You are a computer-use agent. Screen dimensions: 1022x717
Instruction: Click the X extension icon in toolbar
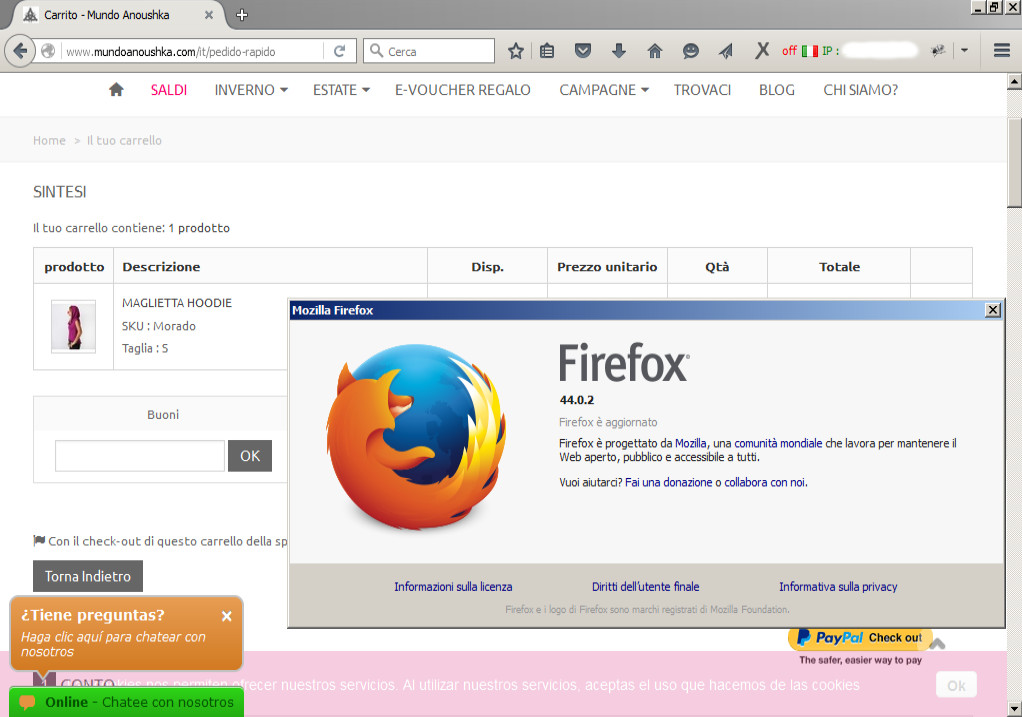(761, 50)
